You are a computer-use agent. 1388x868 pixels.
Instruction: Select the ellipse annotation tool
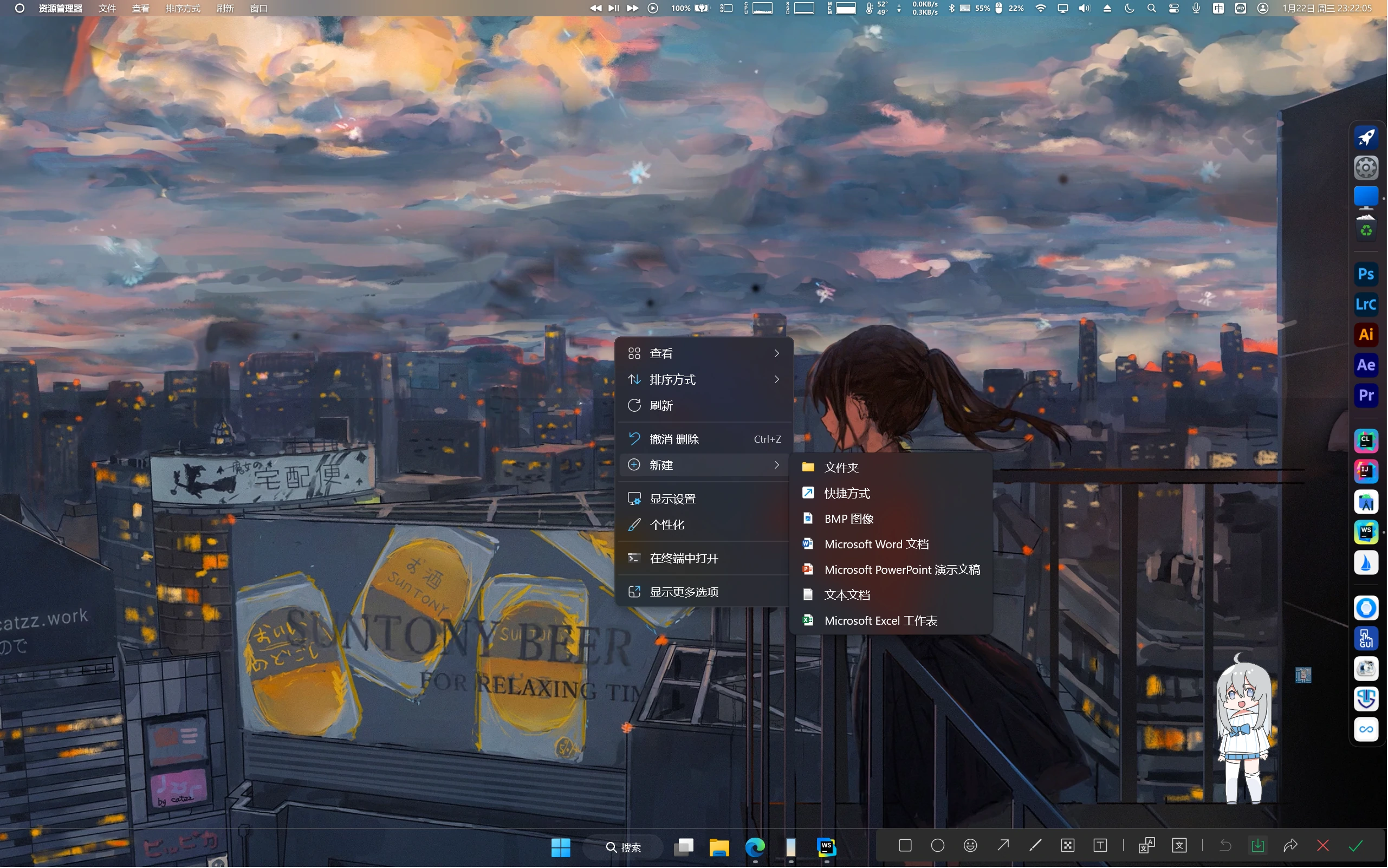937,846
